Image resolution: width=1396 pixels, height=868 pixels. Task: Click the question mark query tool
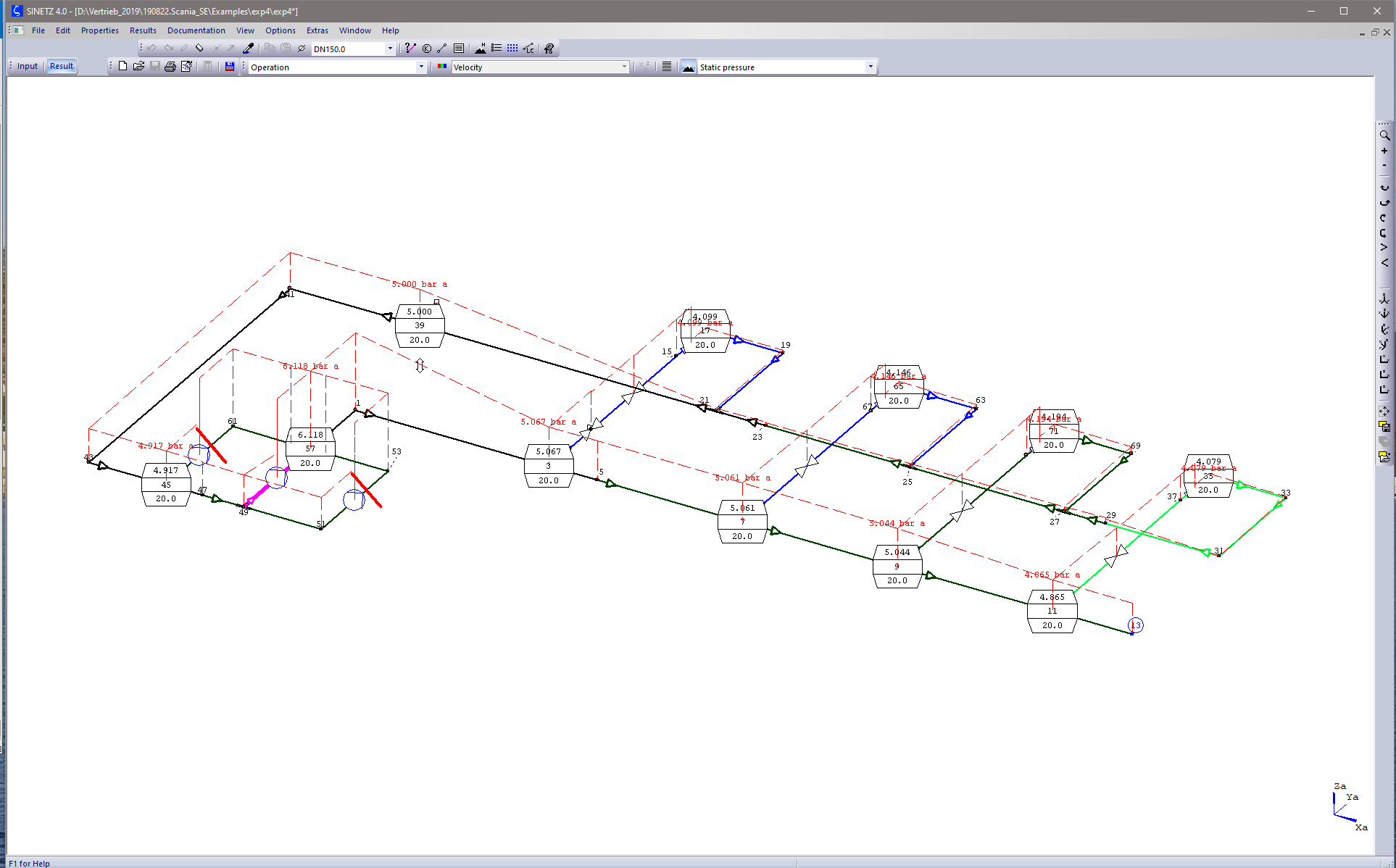click(x=410, y=49)
